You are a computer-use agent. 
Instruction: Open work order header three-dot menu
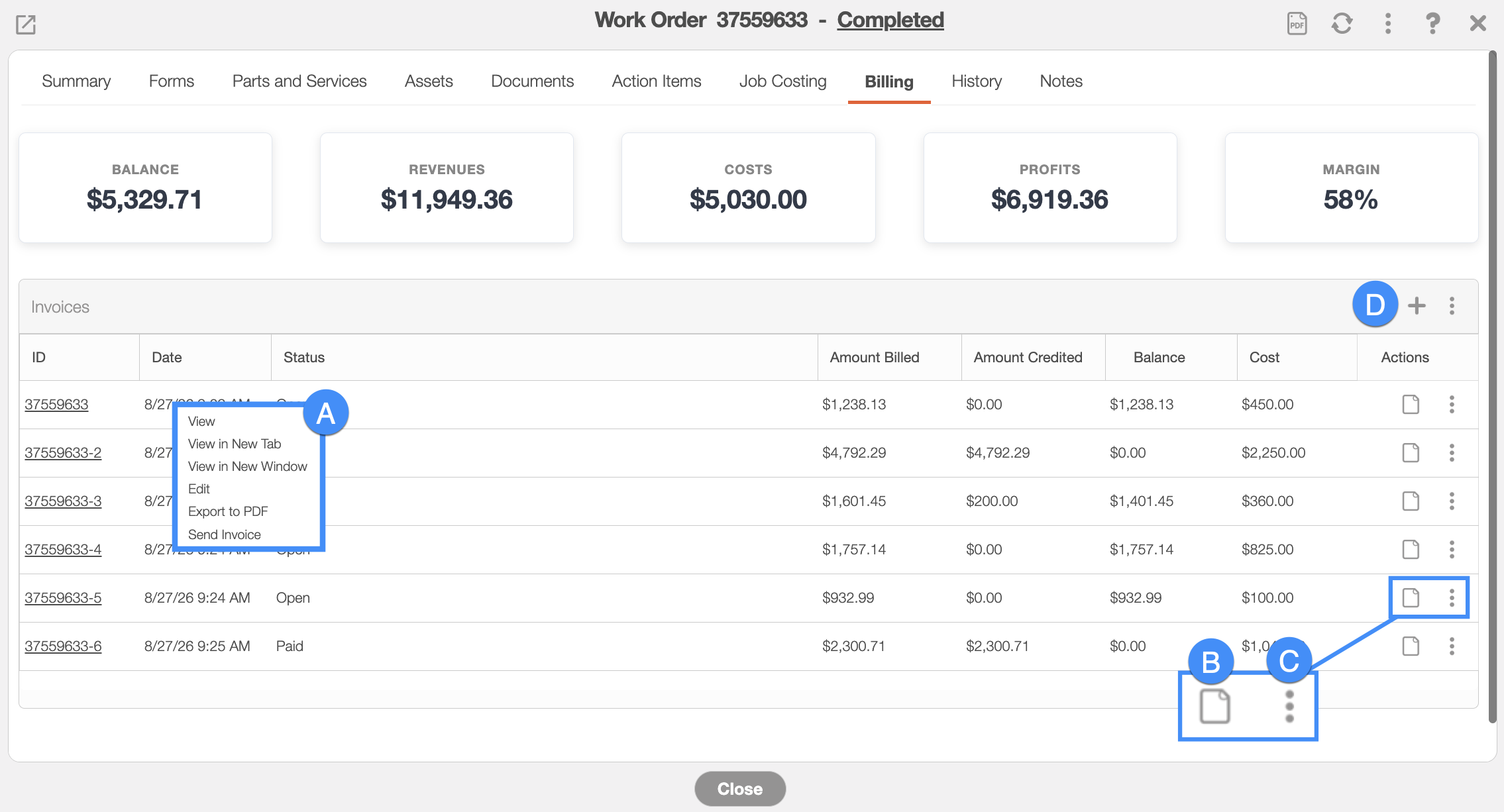click(1387, 24)
